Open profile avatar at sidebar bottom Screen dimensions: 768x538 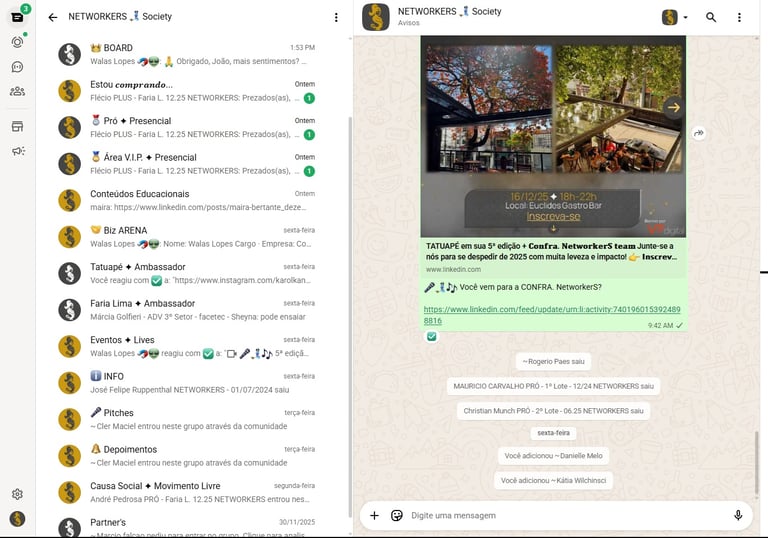[17, 518]
